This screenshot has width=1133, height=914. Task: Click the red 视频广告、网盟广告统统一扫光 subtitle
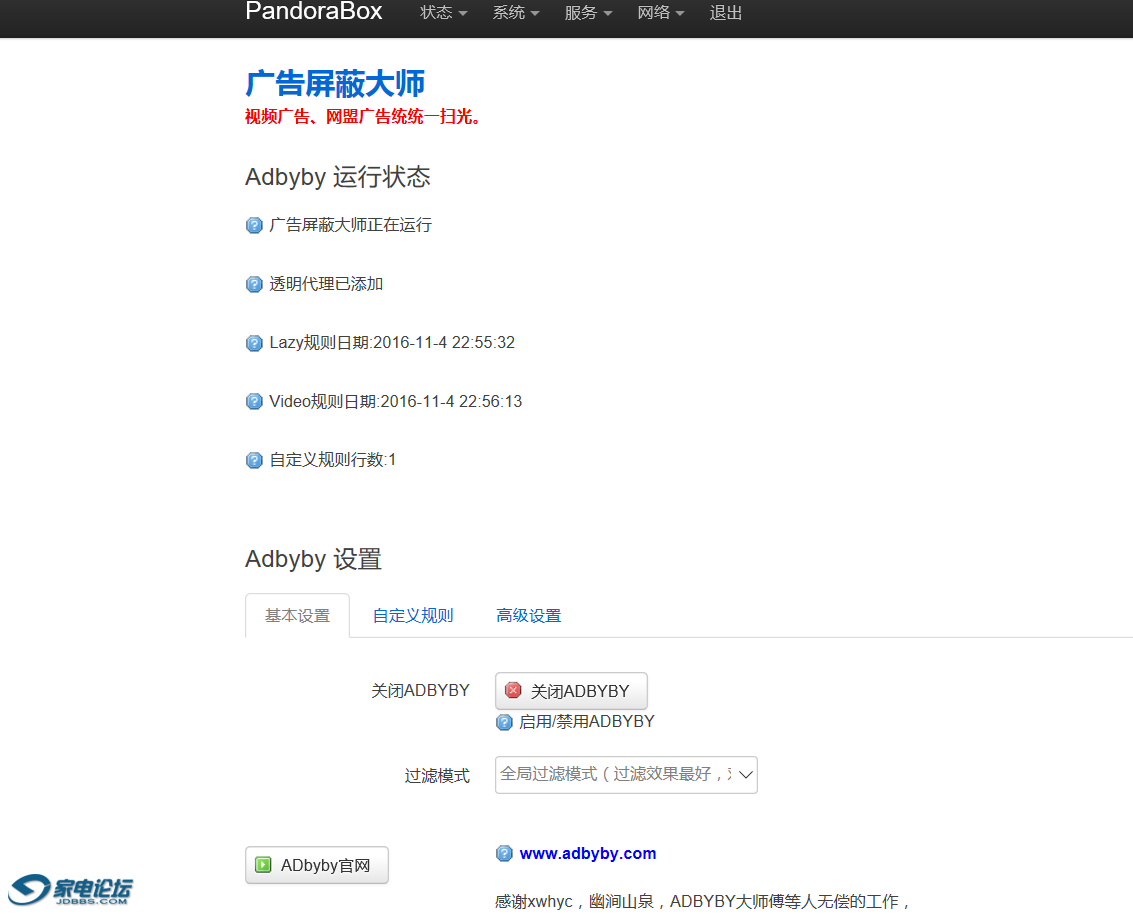pyautogui.click(x=363, y=116)
